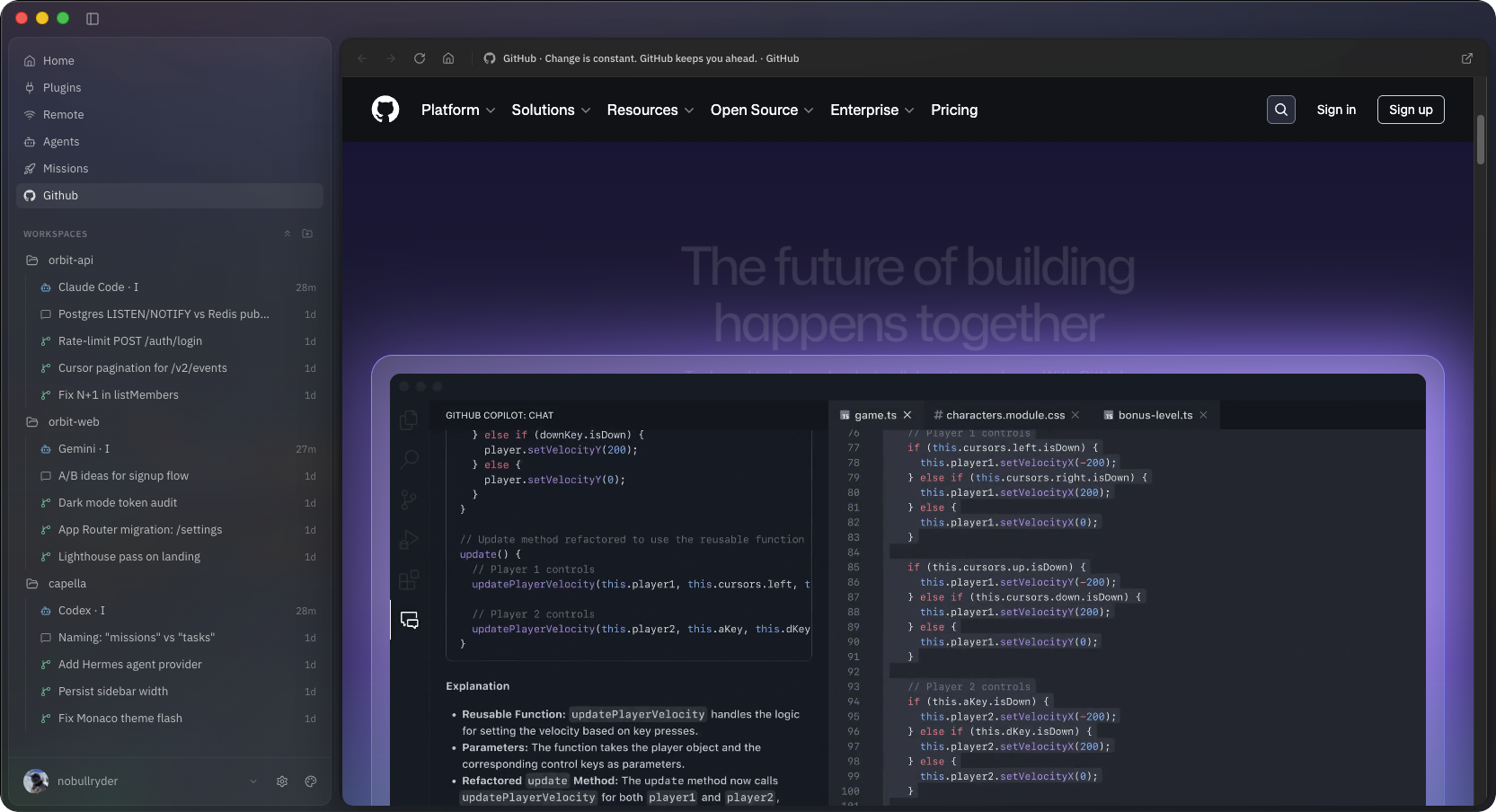
Task: Click the add workspace folder icon
Action: tap(307, 234)
